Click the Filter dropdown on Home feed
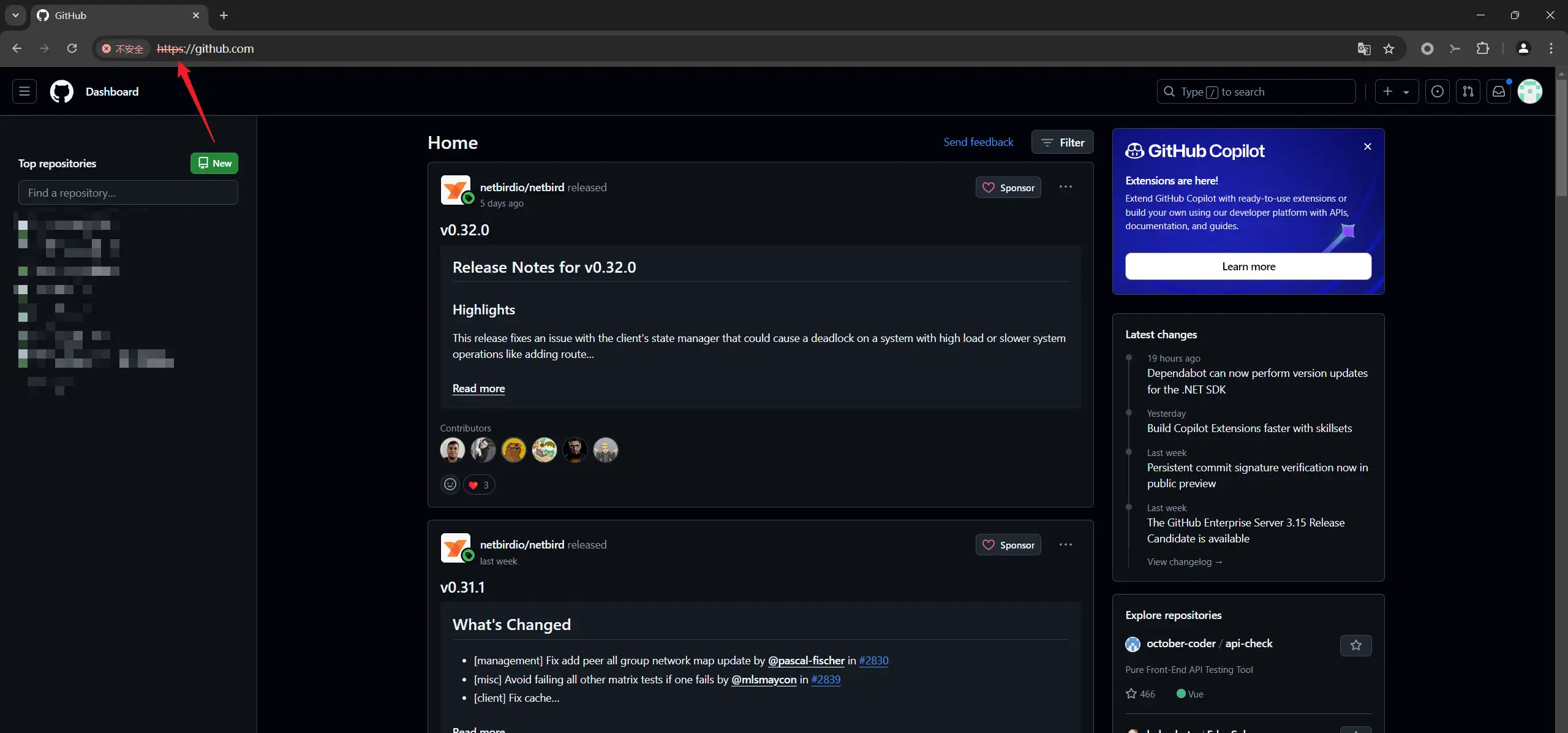1568x733 pixels. (1063, 142)
